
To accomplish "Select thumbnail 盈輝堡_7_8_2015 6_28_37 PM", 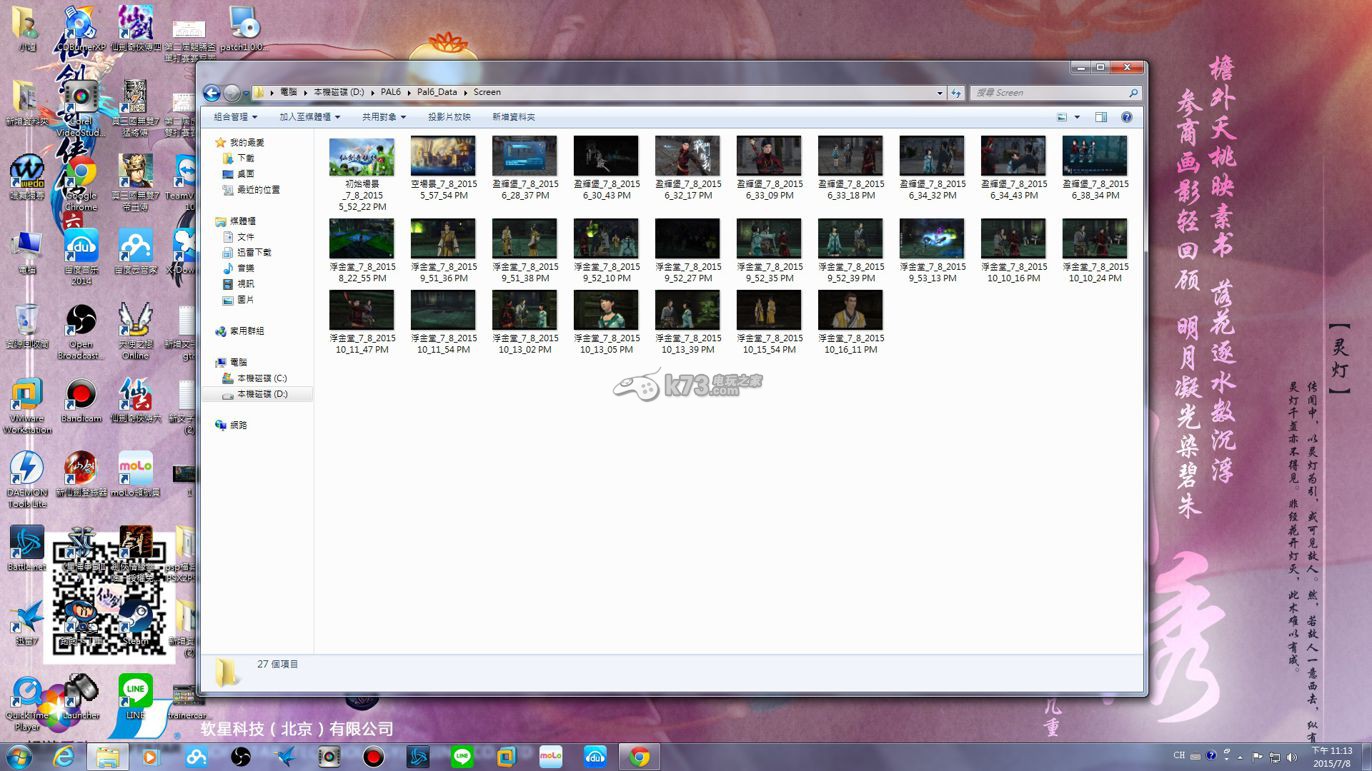I will coord(525,156).
